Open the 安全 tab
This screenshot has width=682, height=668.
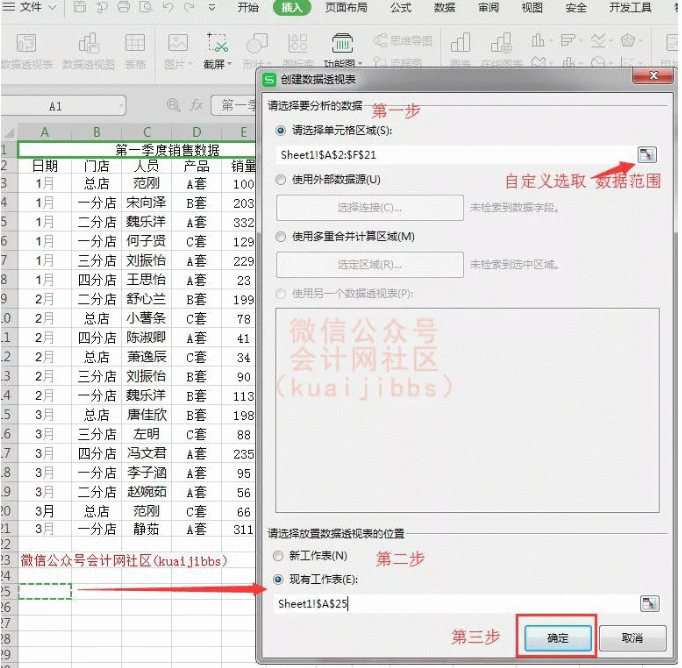[576, 7]
